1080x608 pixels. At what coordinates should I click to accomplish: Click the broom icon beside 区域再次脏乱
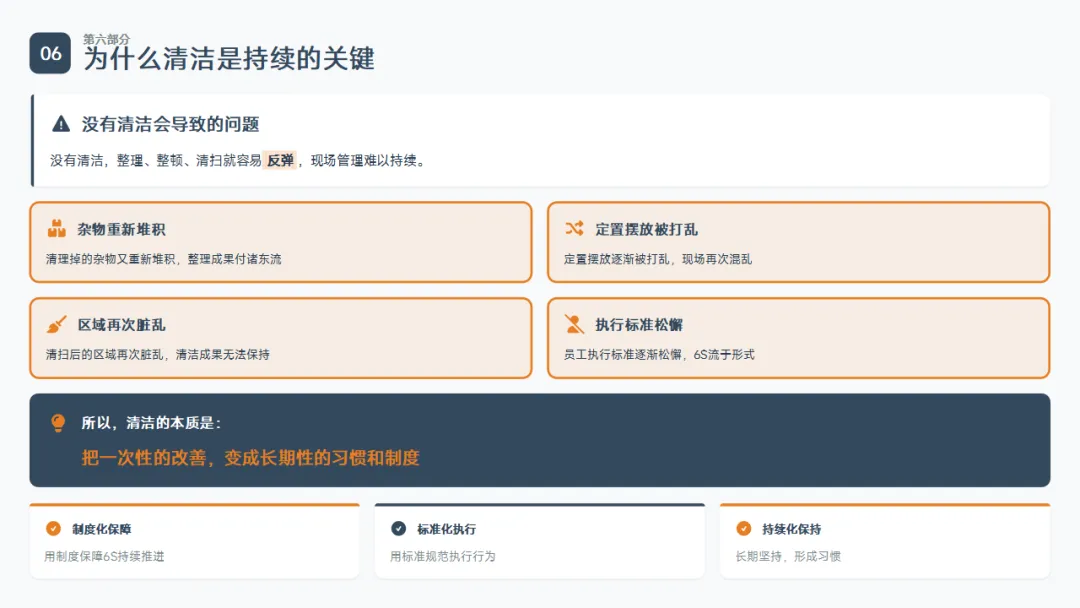click(57, 325)
